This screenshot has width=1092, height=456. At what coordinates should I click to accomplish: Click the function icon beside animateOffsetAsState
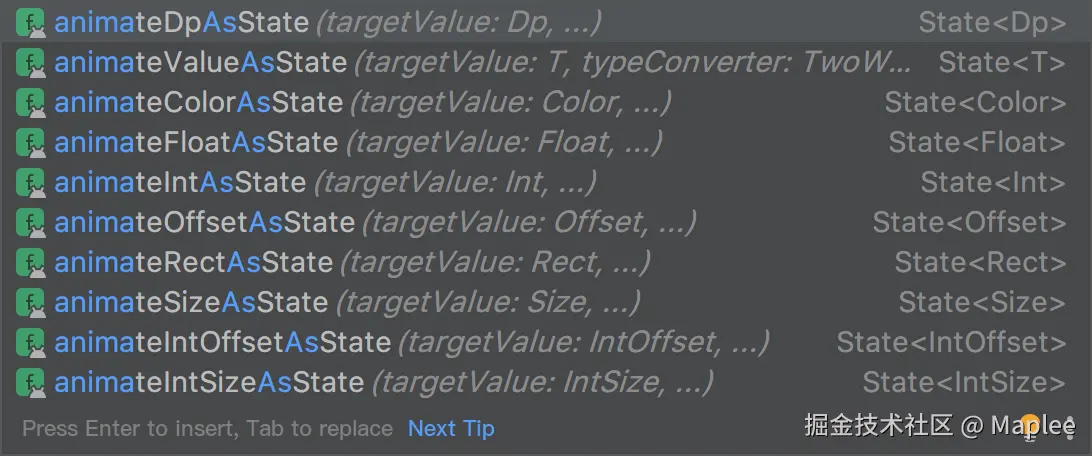[x=31, y=223]
